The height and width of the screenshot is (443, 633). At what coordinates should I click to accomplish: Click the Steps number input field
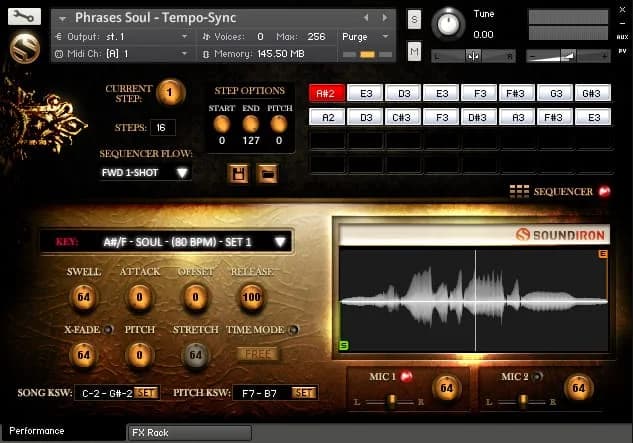pyautogui.click(x=162, y=128)
